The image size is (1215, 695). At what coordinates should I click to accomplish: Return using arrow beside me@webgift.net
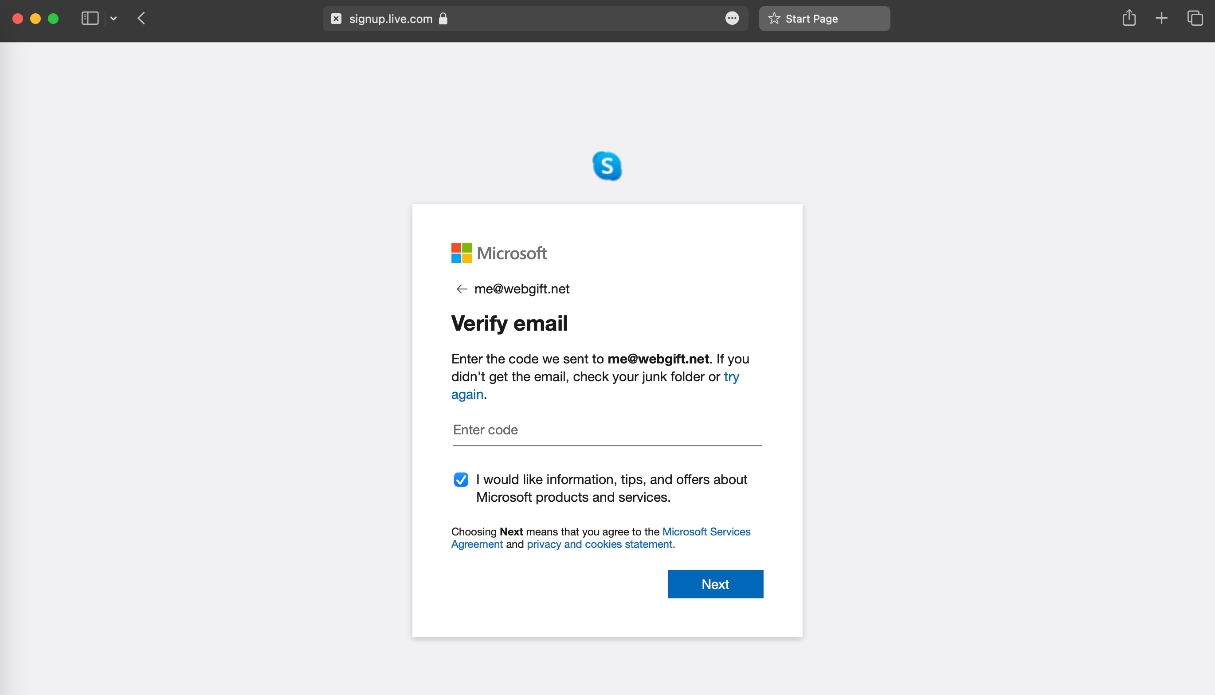(x=461, y=289)
